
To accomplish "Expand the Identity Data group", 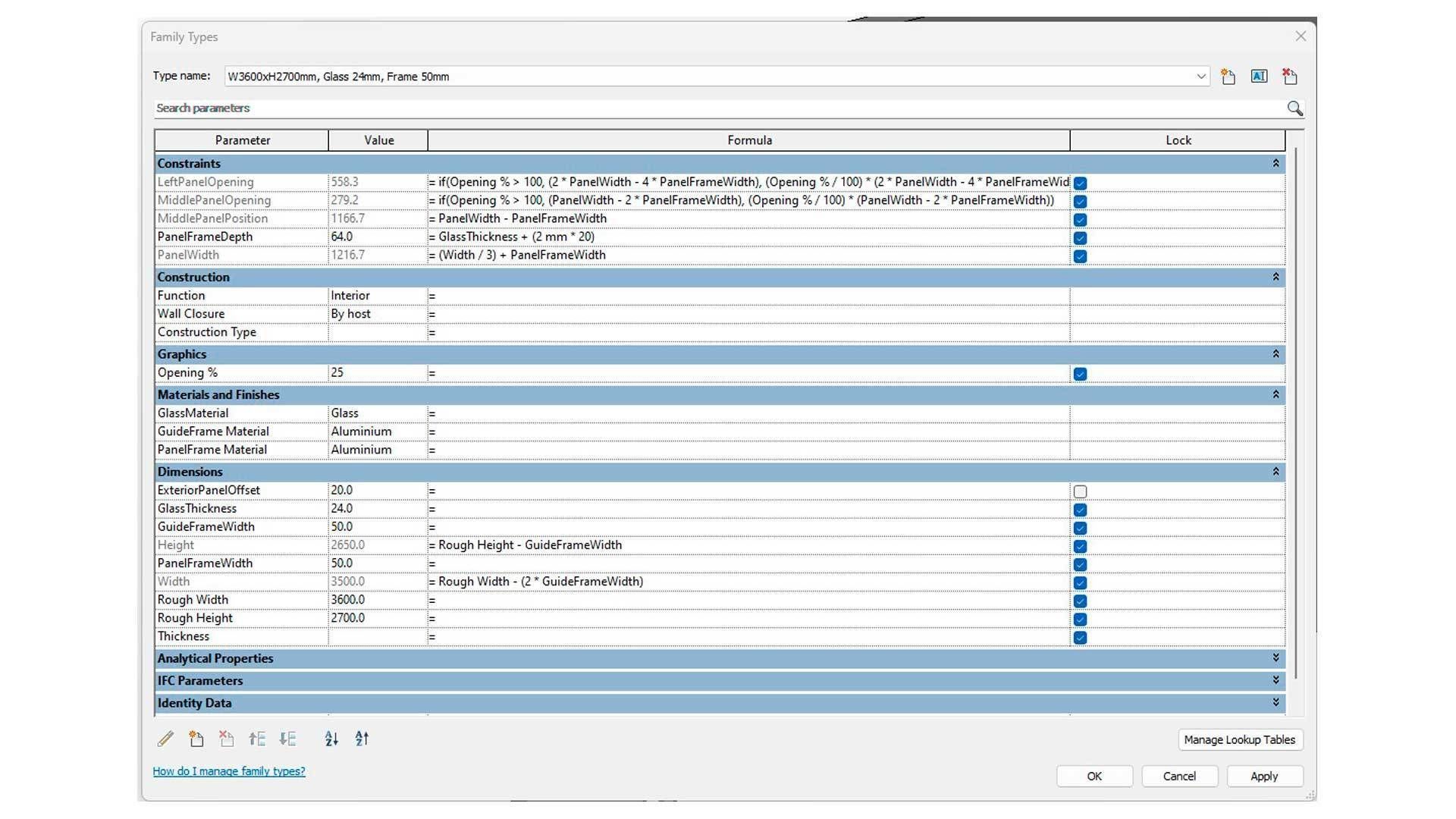I will [x=1276, y=703].
